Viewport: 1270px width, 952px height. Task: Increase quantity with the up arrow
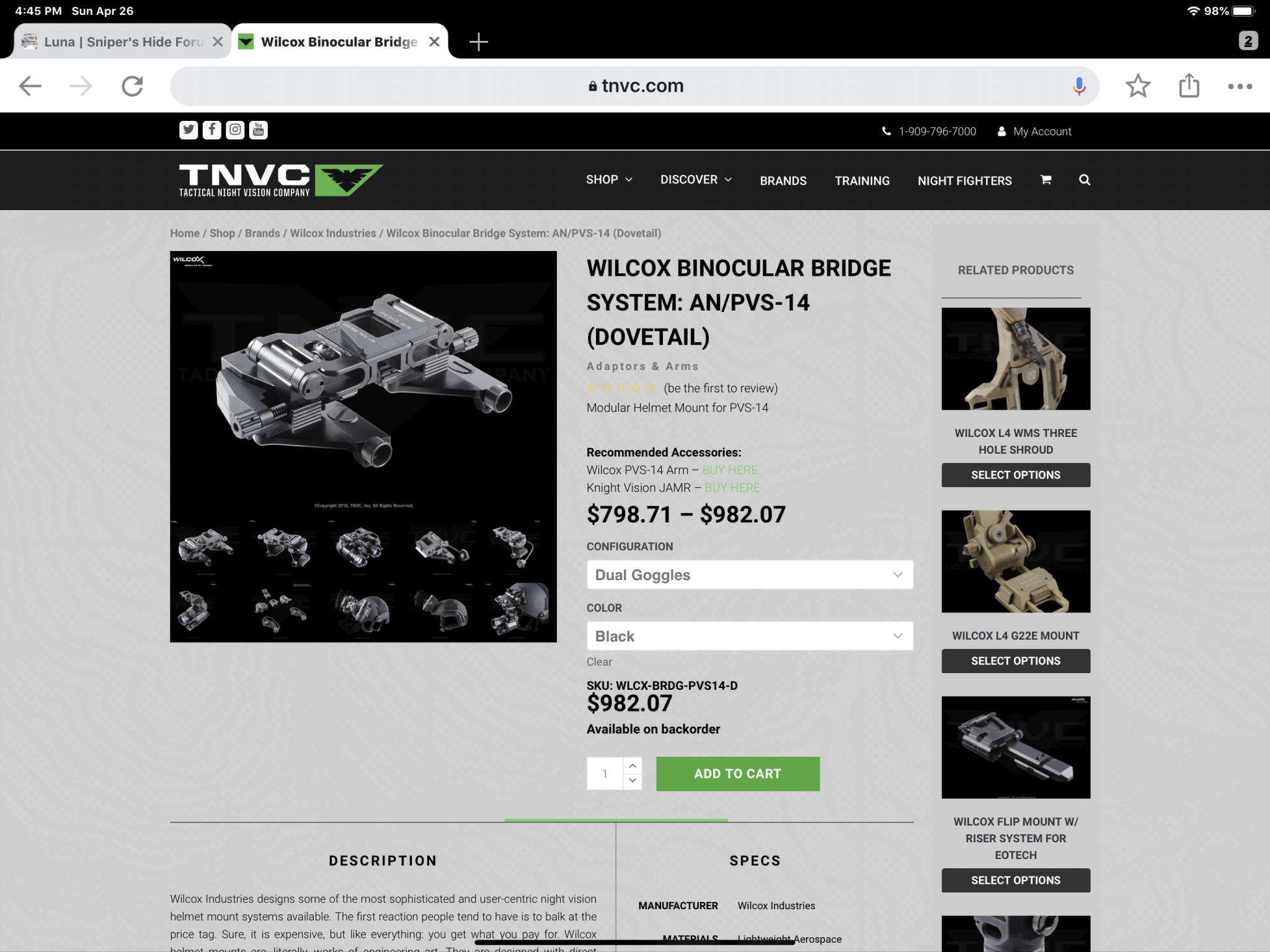pyautogui.click(x=633, y=765)
